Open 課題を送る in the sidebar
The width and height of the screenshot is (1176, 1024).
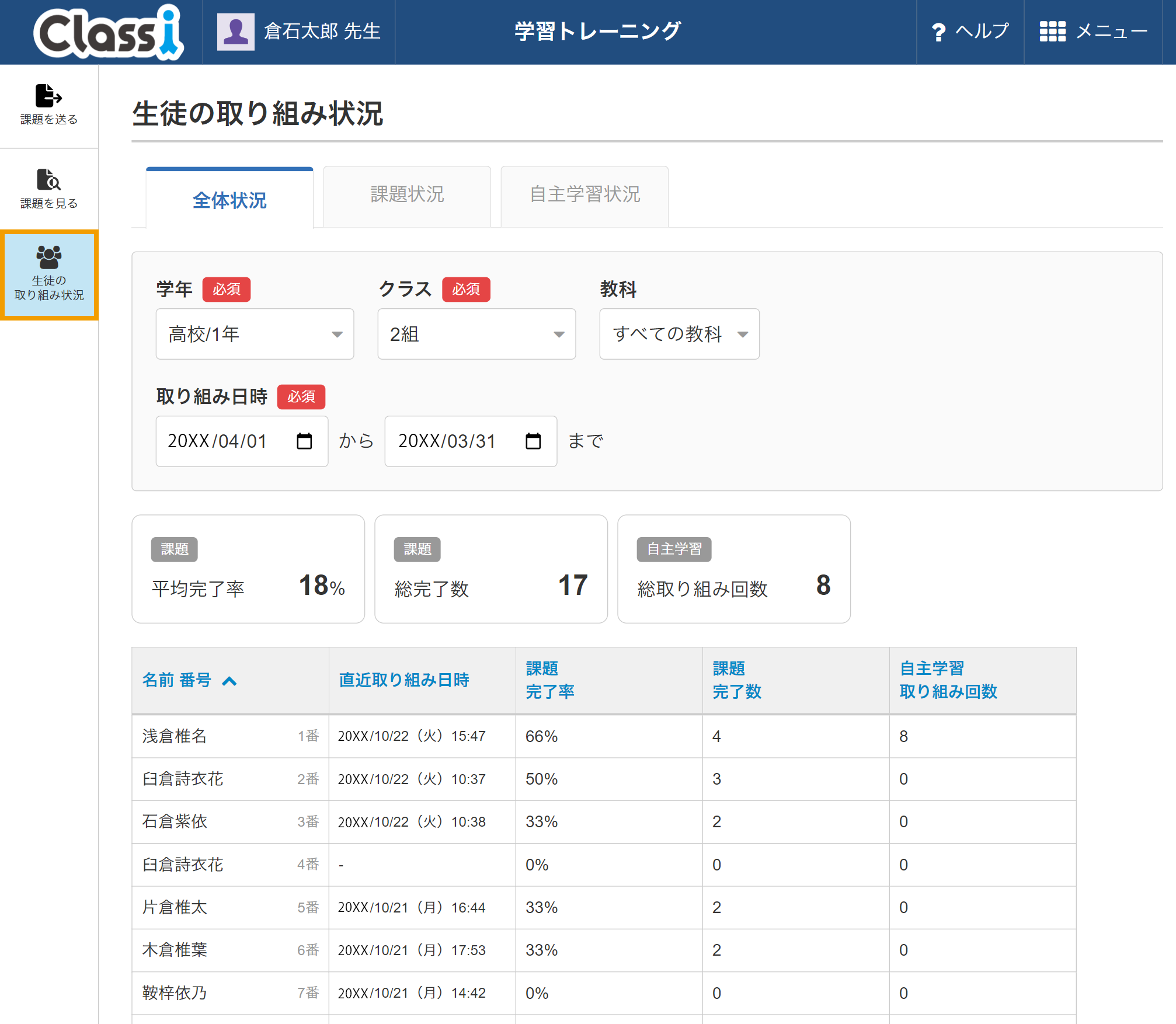coord(49,105)
